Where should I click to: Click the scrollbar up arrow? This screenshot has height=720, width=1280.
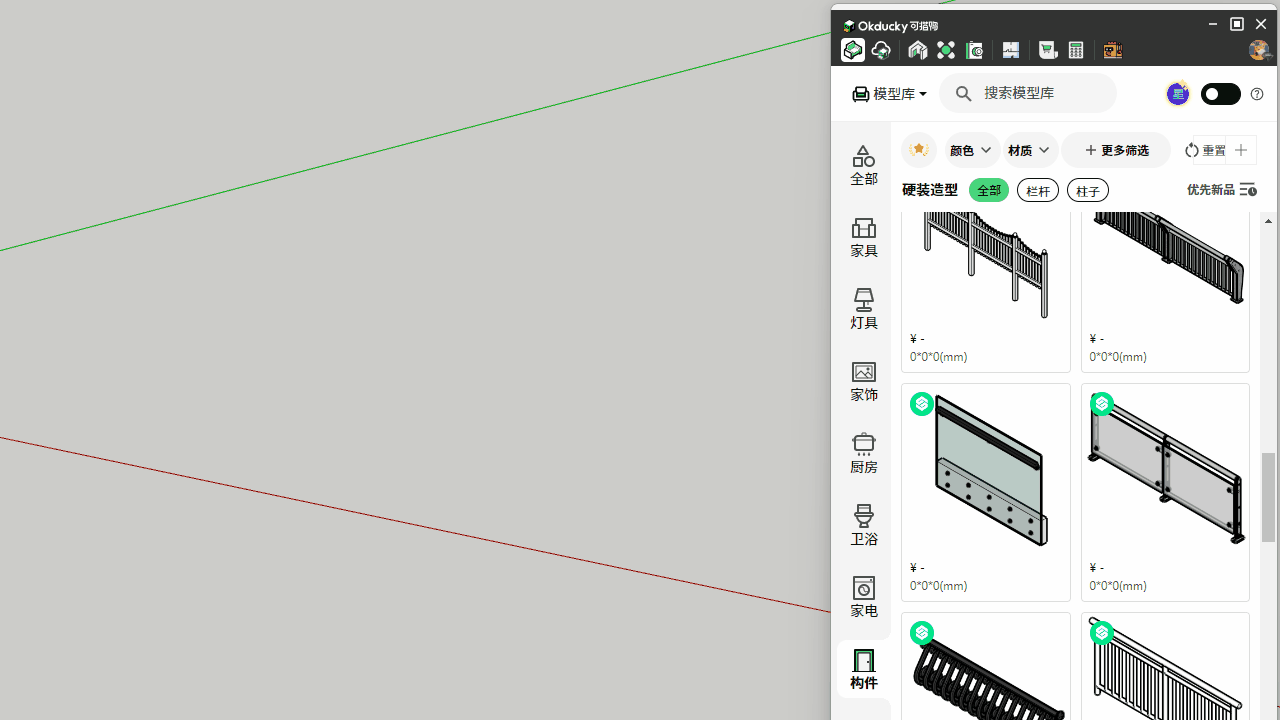coord(1268,221)
